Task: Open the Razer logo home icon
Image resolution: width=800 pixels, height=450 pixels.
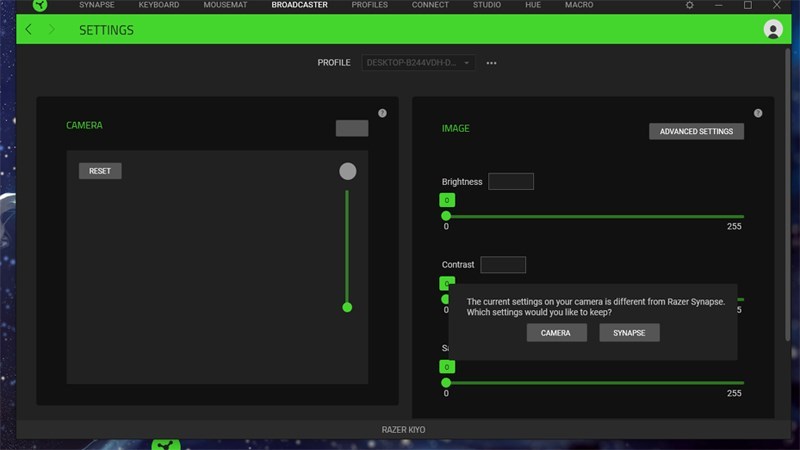Action: coord(40,6)
